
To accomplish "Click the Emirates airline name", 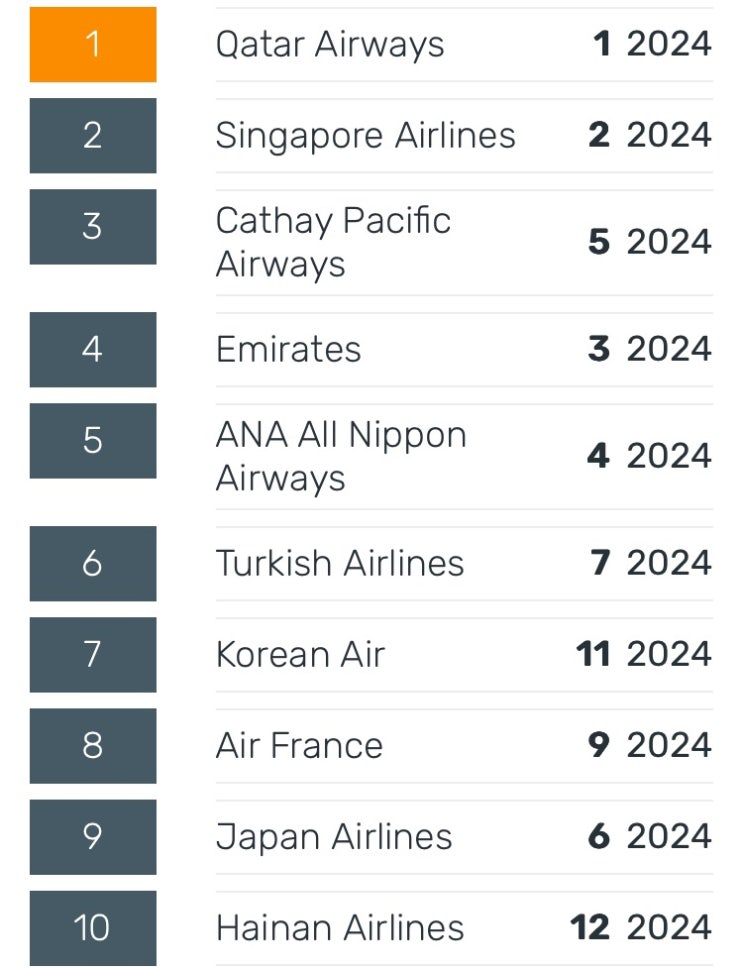I will (288, 350).
